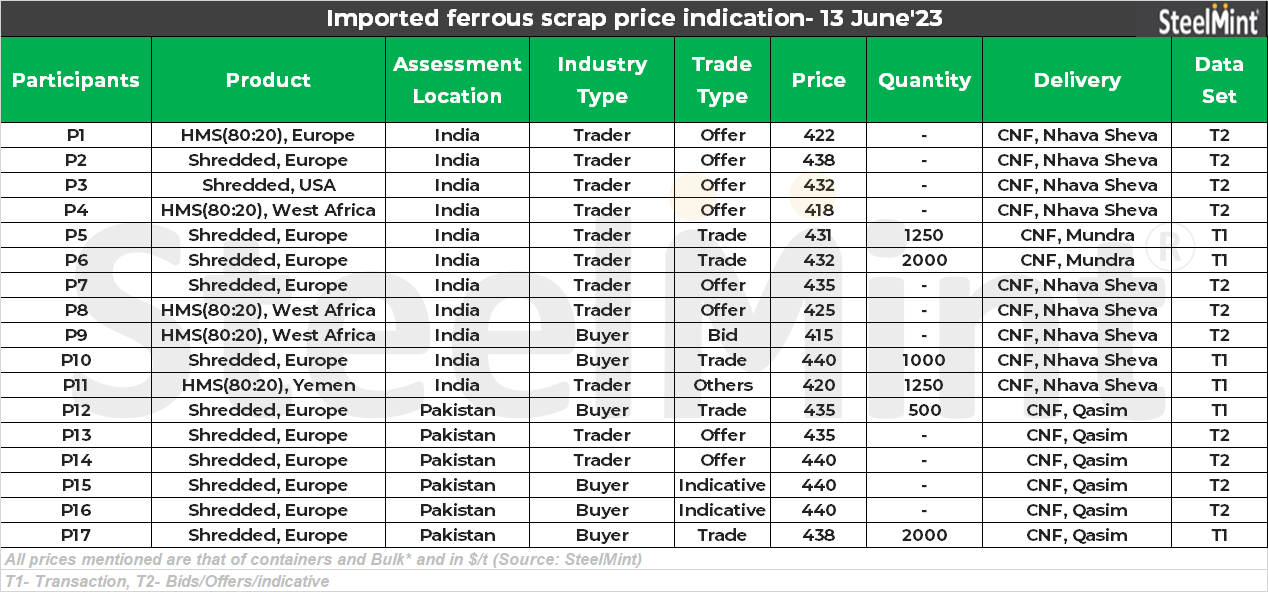
Task: Select the price cell showing 418
Action: click(818, 210)
